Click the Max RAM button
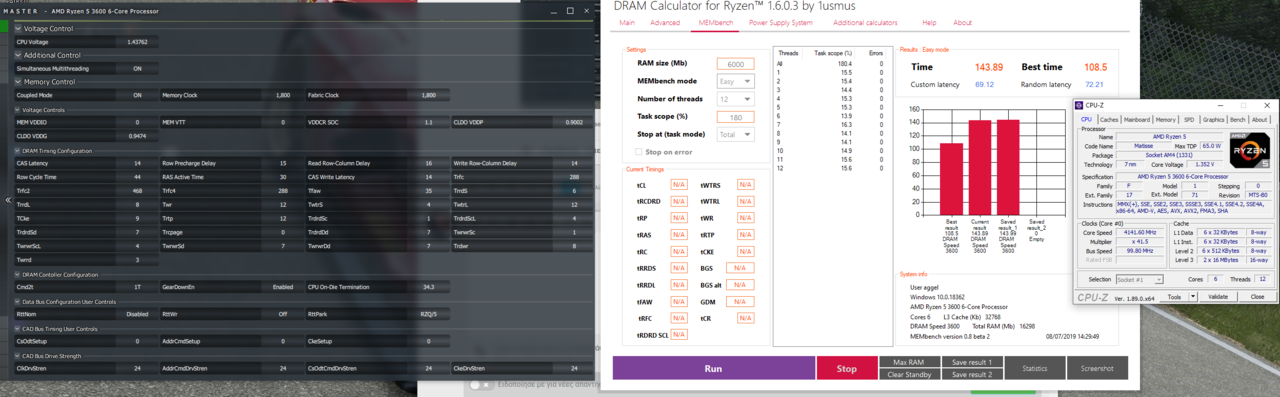Screen dimensions: 1280x397 point(909,362)
